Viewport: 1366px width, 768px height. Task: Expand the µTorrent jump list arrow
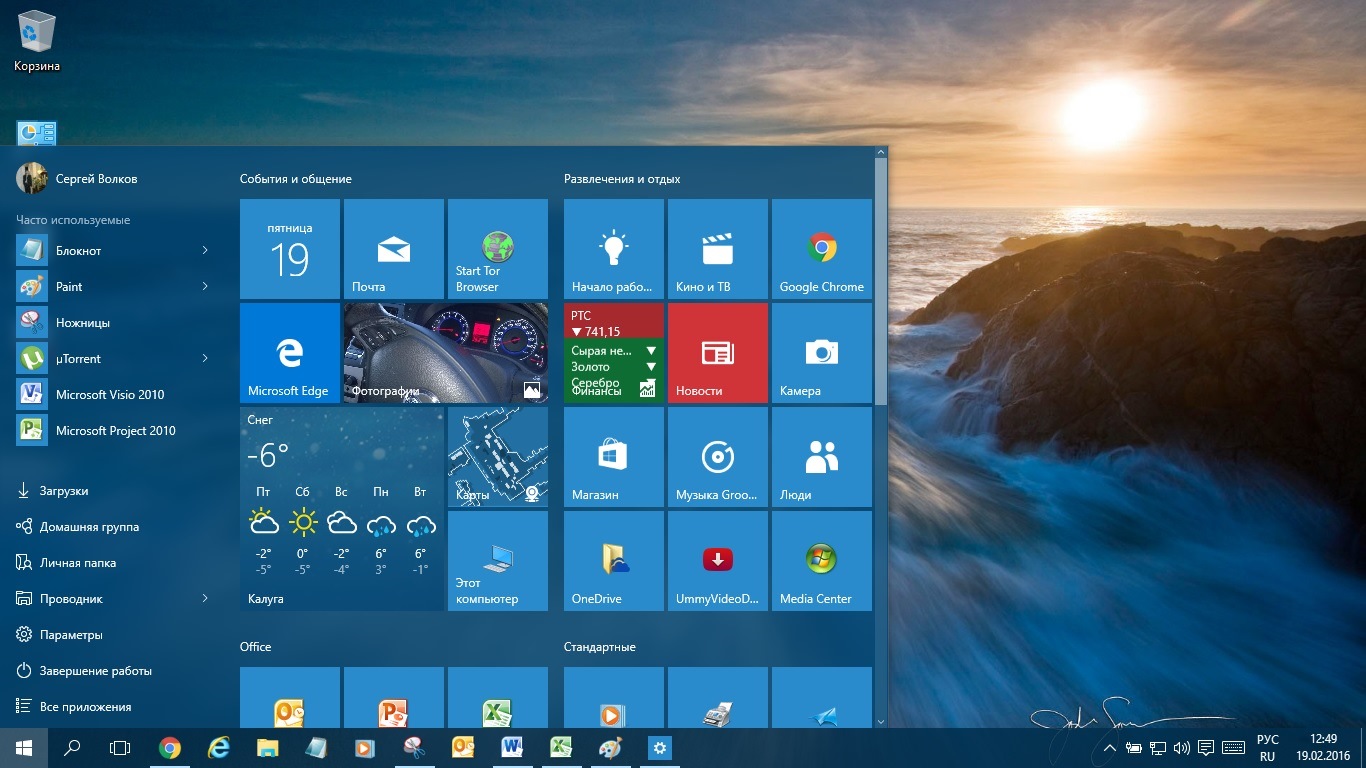click(x=205, y=358)
